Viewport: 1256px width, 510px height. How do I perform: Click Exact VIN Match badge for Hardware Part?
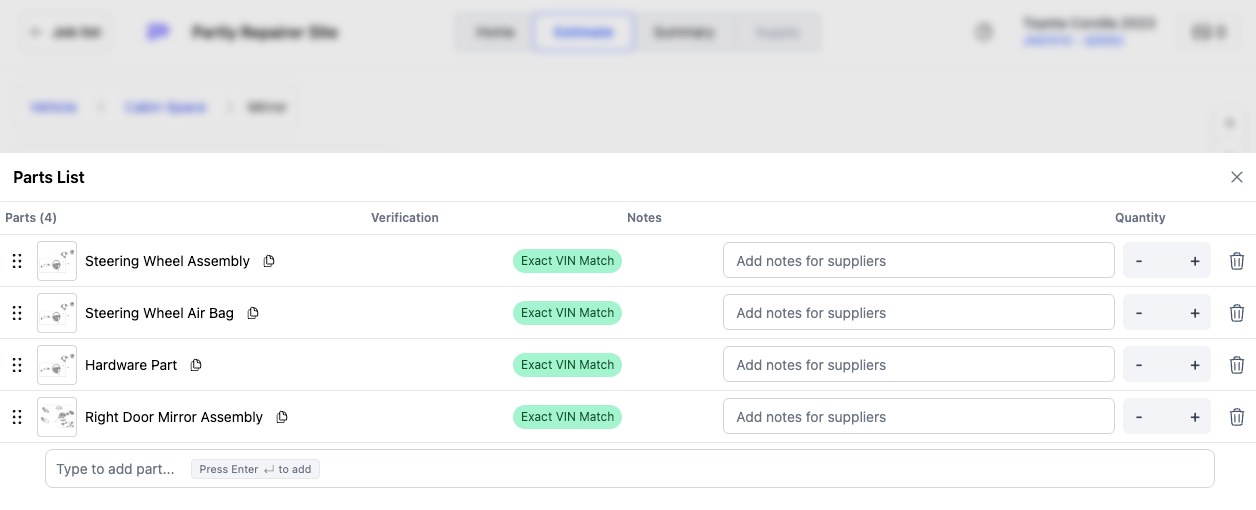(567, 365)
